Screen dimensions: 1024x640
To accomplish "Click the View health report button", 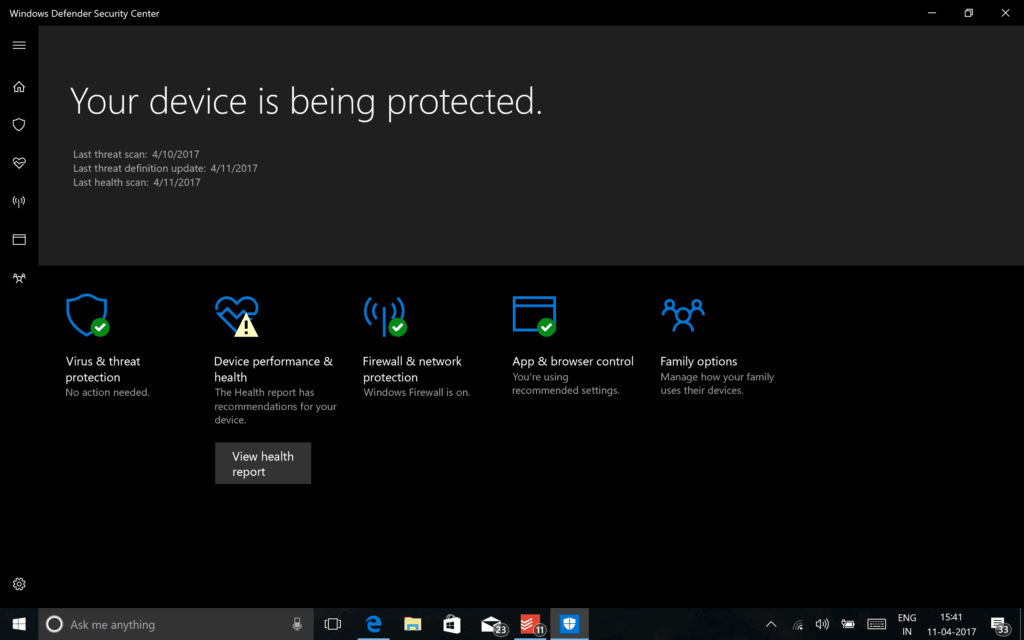I will [x=263, y=464].
